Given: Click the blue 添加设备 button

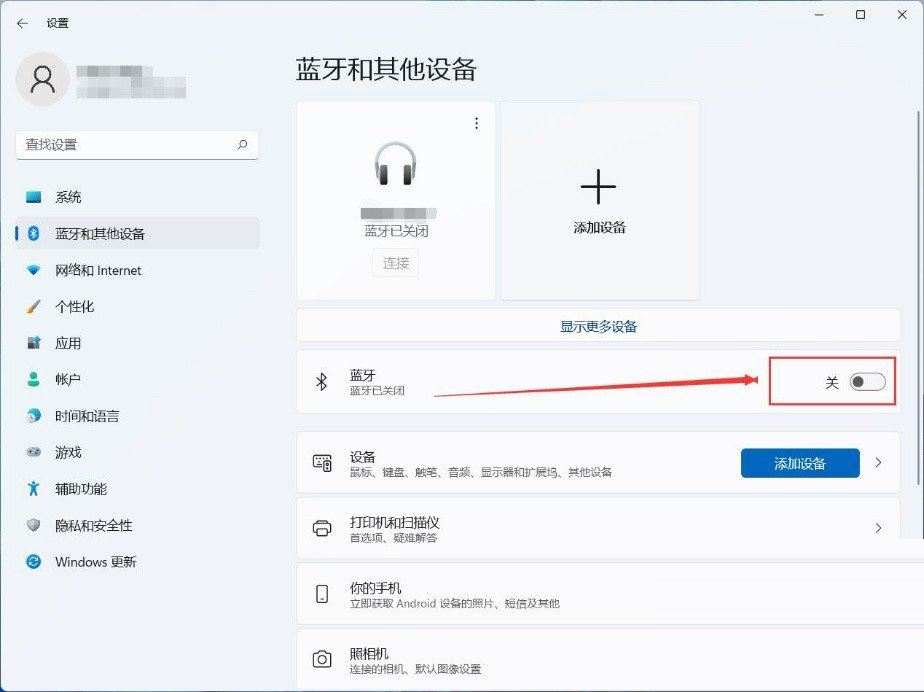Looking at the screenshot, I should pyautogui.click(x=800, y=463).
